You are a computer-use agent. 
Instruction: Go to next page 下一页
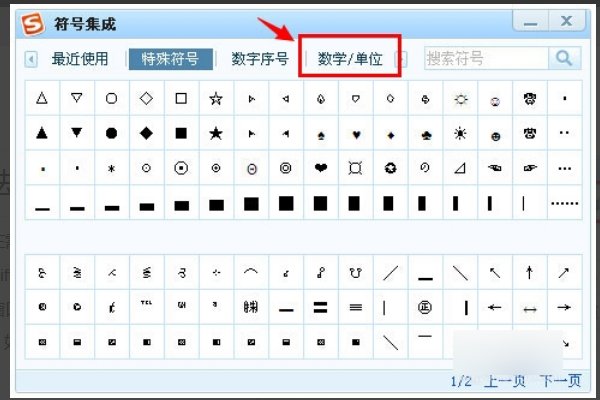coord(561,381)
